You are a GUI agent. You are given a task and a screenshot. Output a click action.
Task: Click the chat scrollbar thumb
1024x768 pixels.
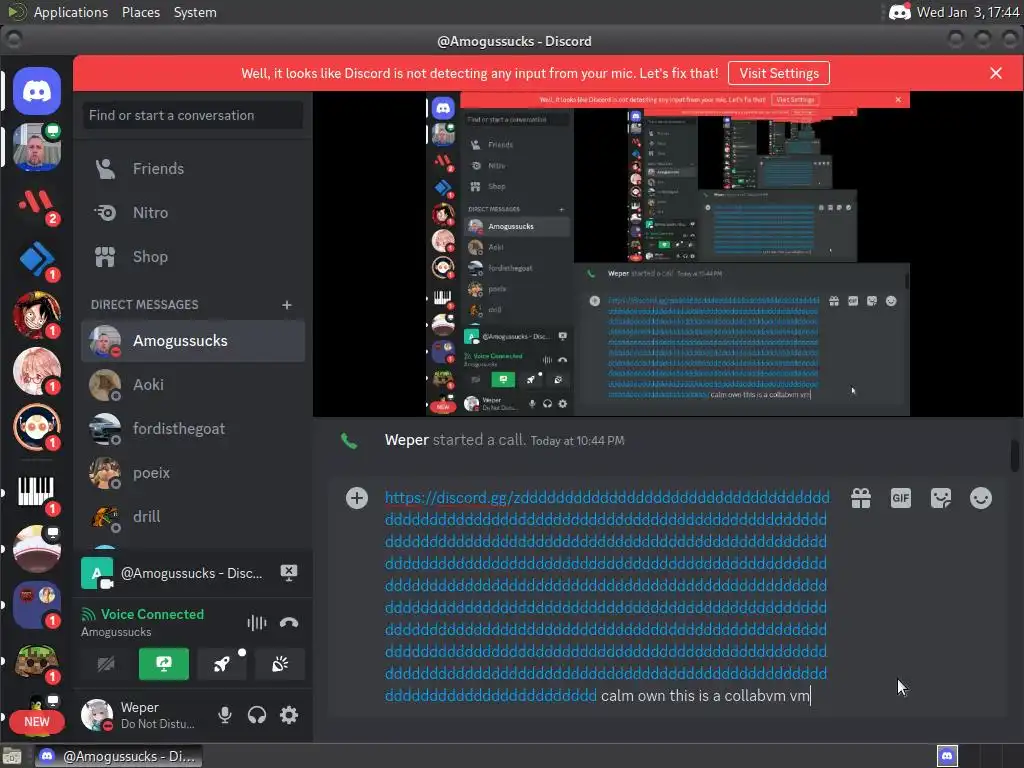click(1014, 456)
